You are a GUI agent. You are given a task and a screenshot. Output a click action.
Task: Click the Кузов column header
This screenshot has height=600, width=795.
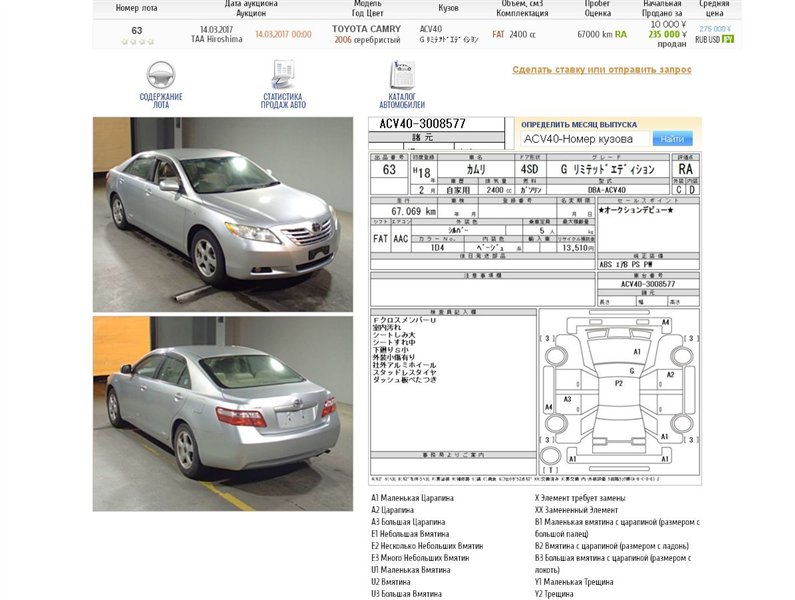tap(448, 8)
